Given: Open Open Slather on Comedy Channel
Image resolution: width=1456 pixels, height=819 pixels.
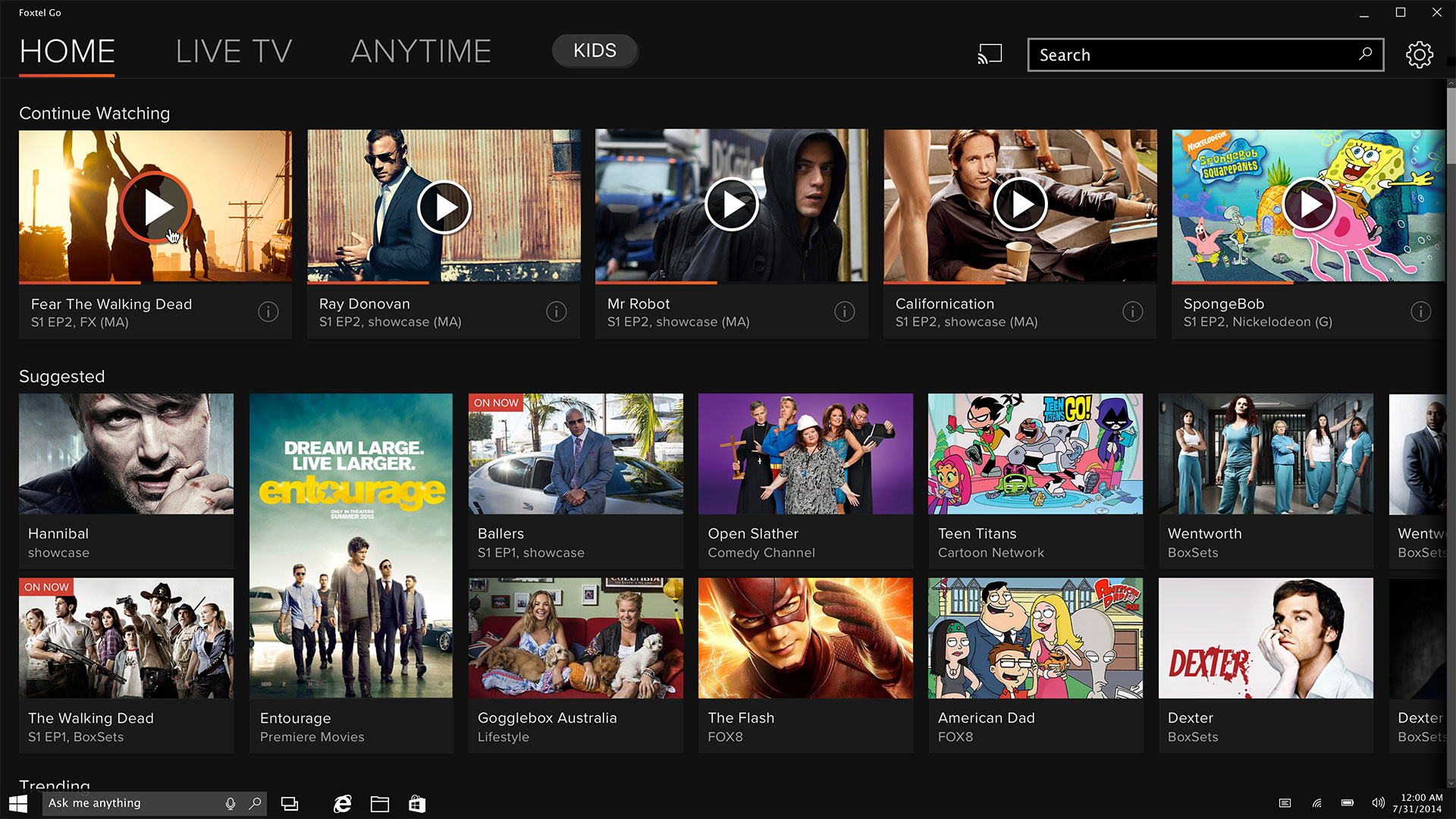Looking at the screenshot, I should [805, 453].
